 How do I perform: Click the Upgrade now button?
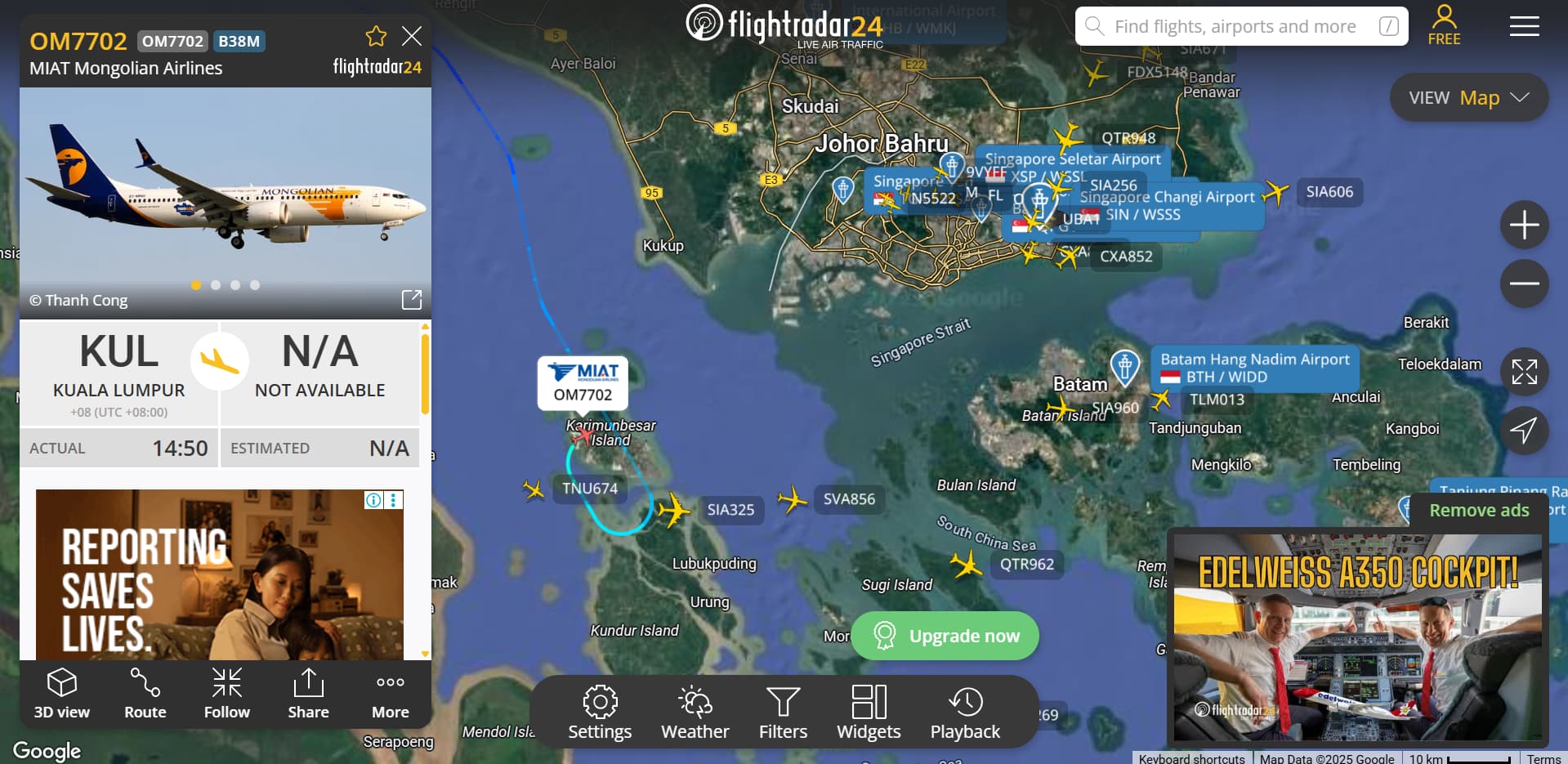[945, 636]
